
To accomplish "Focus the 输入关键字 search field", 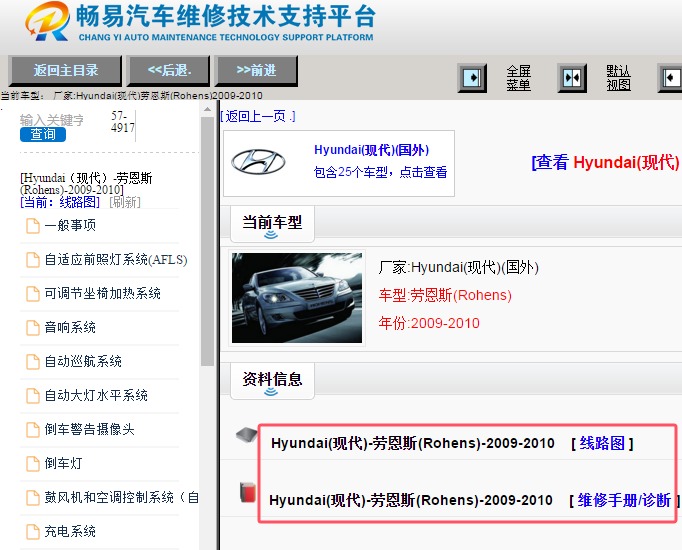I will (51, 120).
